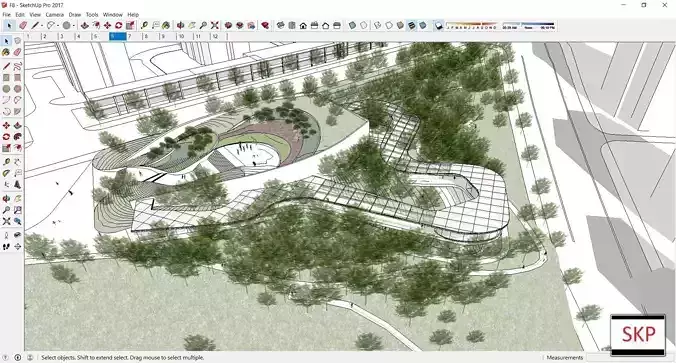Toggle X-Ray face style

coord(352,26)
